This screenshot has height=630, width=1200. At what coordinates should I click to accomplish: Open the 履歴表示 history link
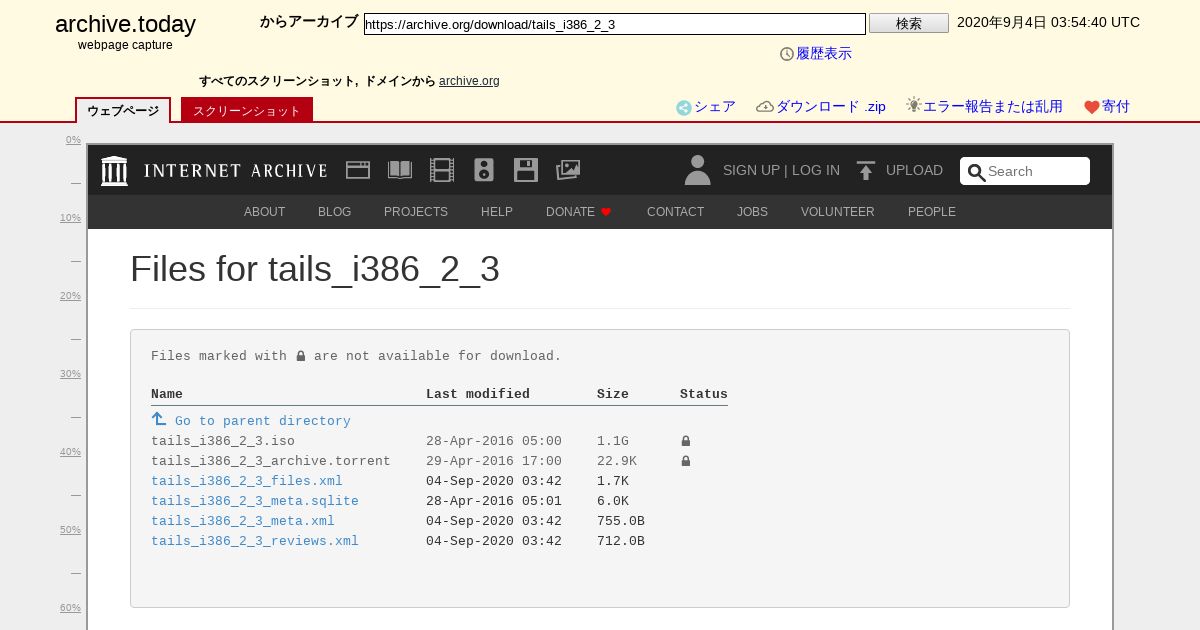tap(824, 54)
